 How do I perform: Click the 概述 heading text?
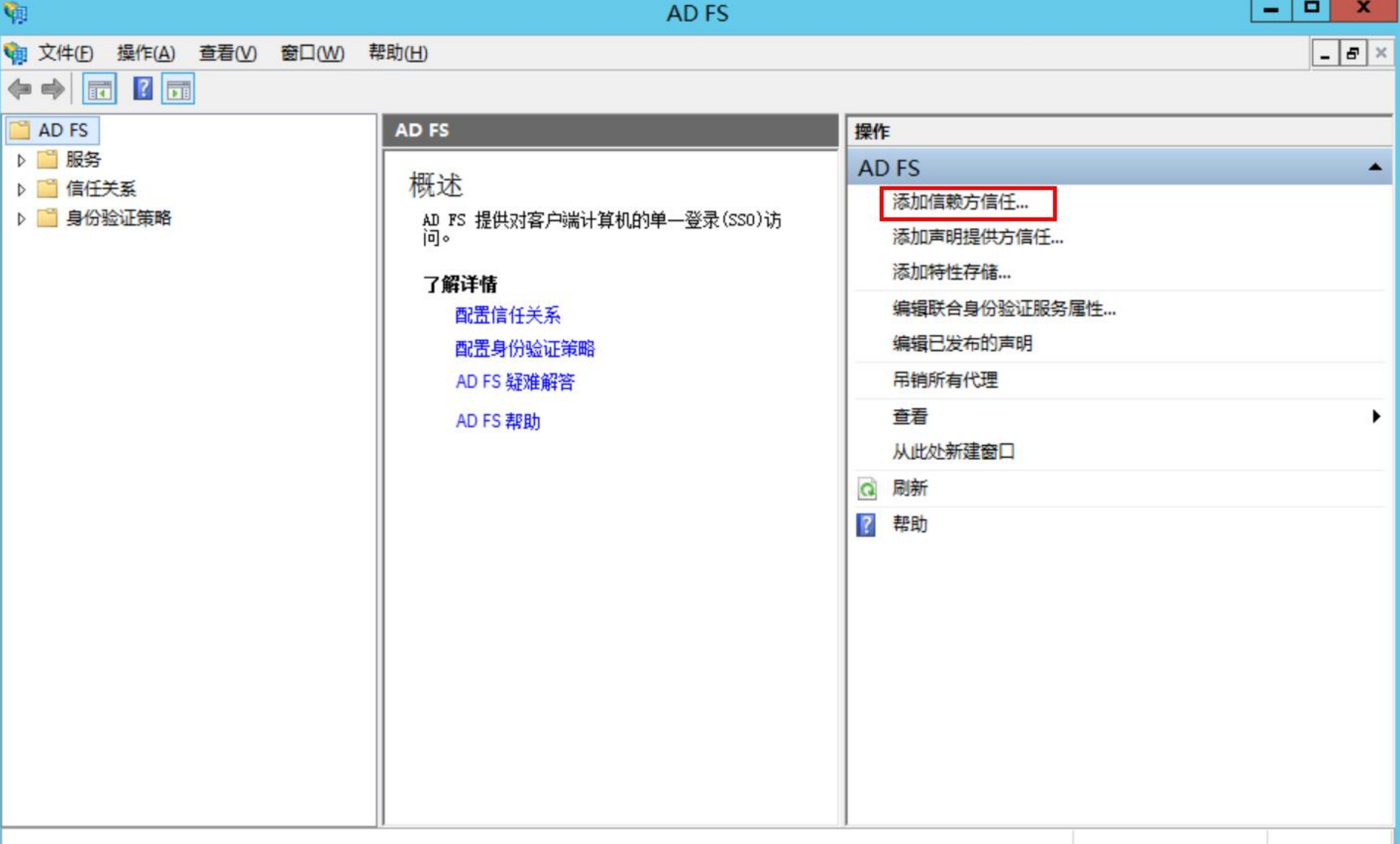(x=436, y=185)
